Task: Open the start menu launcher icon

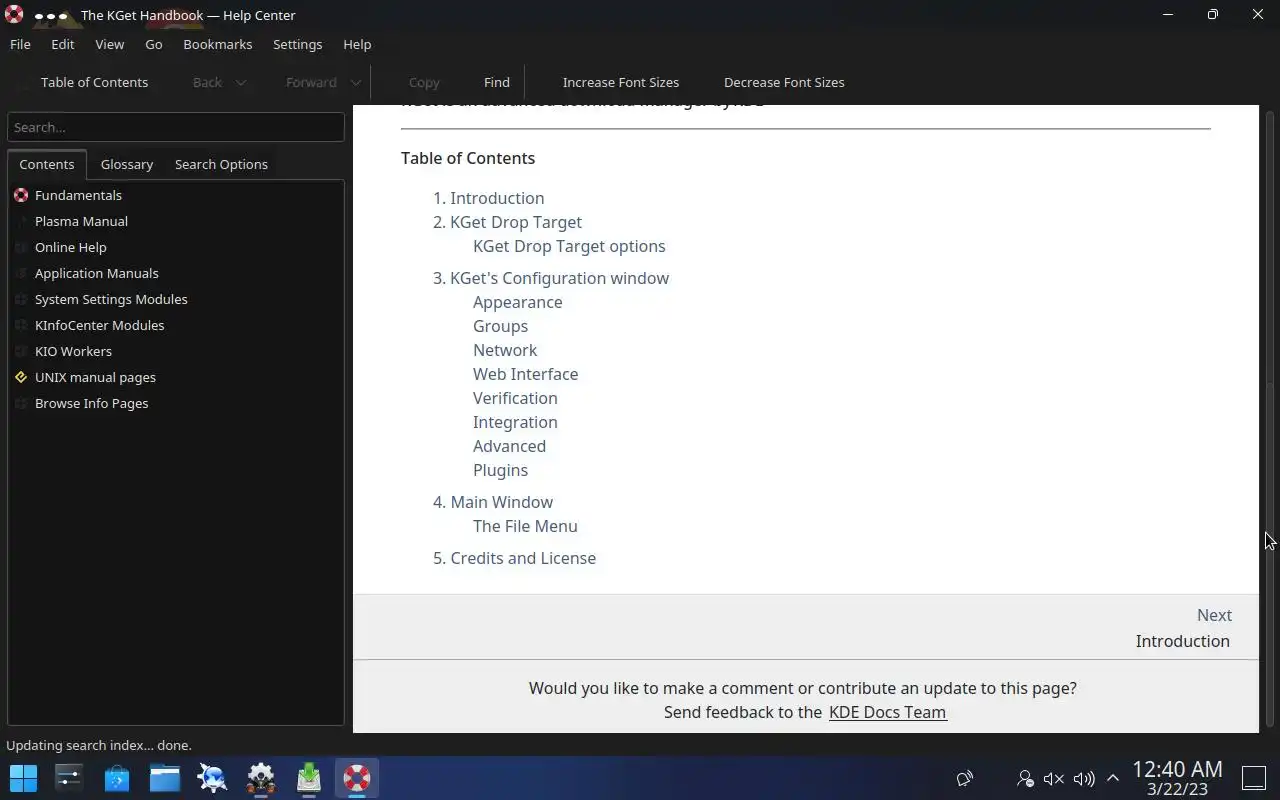Action: pyautogui.click(x=23, y=777)
